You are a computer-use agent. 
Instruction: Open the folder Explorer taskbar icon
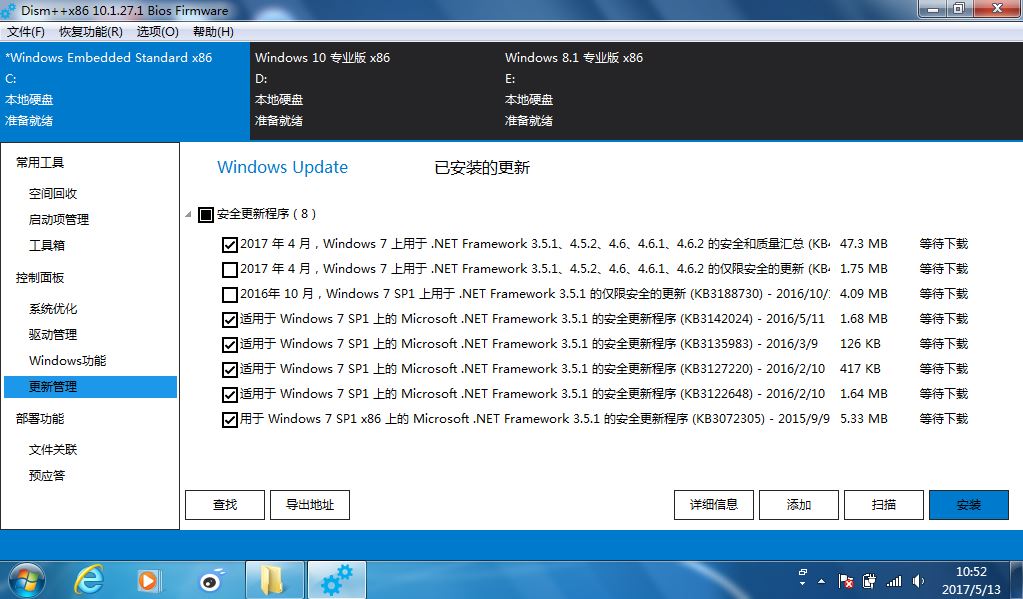pos(273,579)
